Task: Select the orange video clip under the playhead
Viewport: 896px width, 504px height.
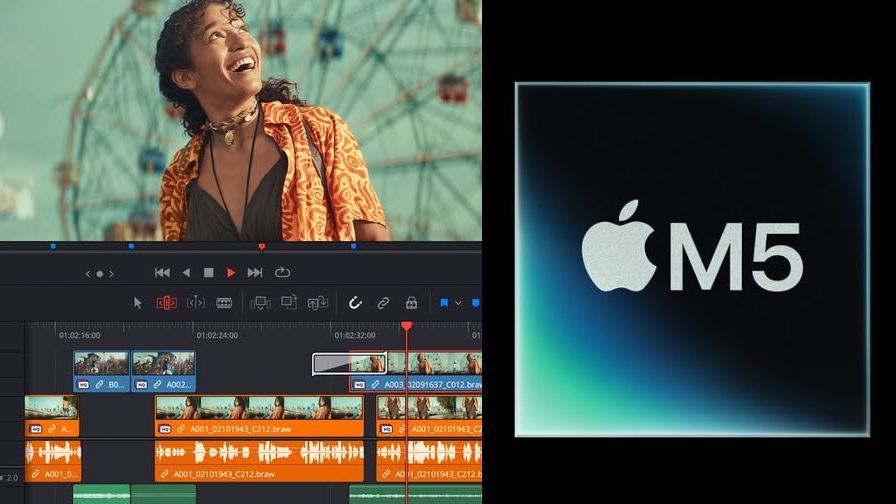Action: tap(429, 416)
